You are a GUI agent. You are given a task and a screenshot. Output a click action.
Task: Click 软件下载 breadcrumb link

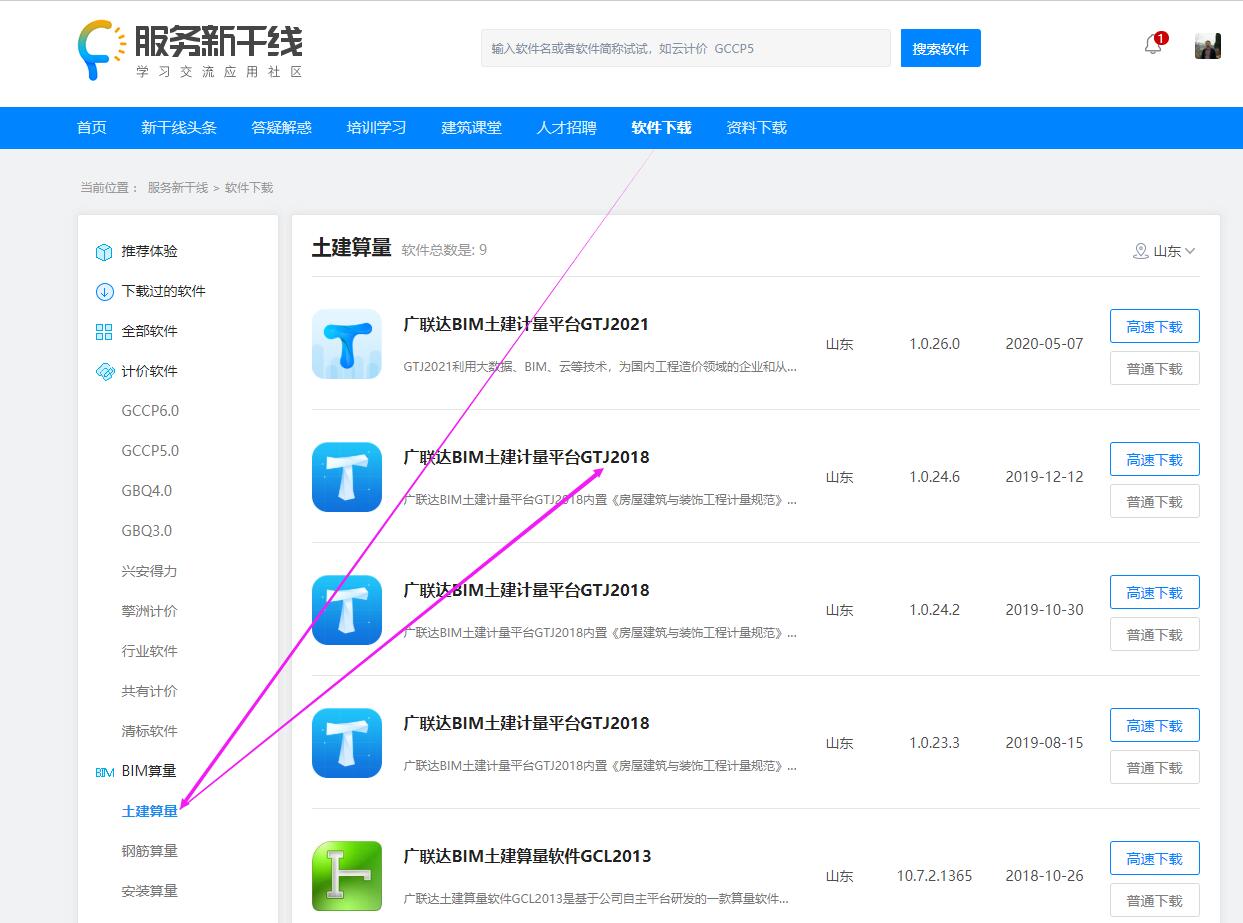[249, 188]
